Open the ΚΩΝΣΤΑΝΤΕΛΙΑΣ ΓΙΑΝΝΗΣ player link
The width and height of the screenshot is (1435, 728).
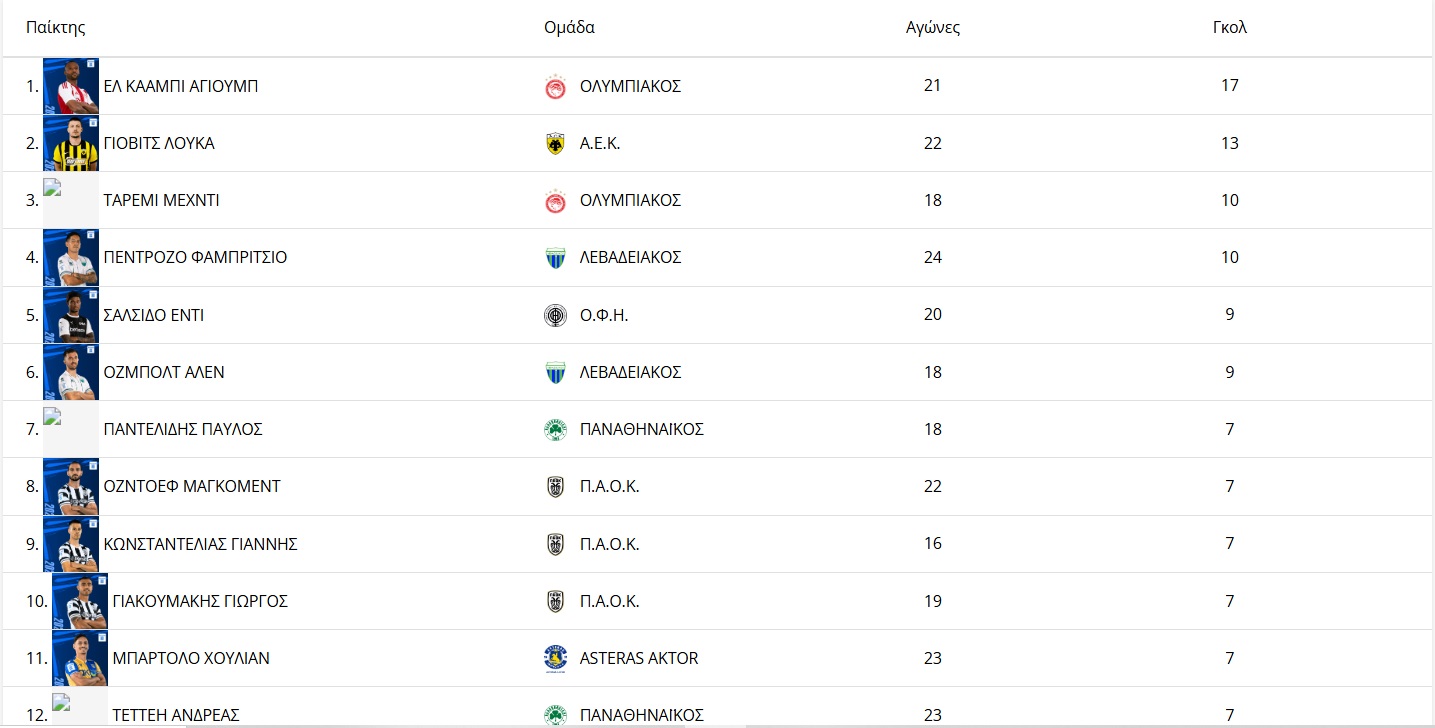coord(200,544)
